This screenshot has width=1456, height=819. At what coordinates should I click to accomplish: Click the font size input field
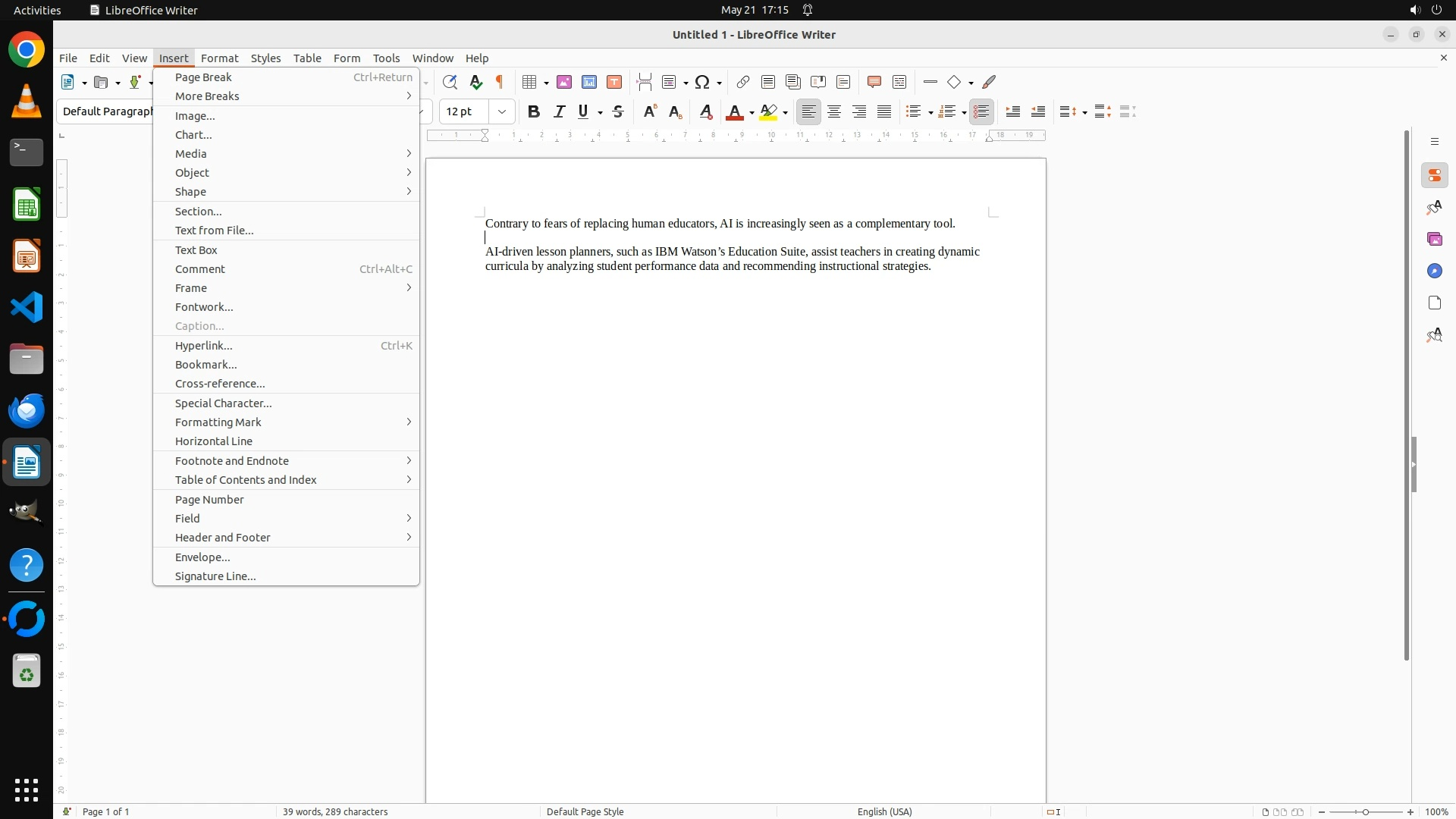tap(464, 111)
